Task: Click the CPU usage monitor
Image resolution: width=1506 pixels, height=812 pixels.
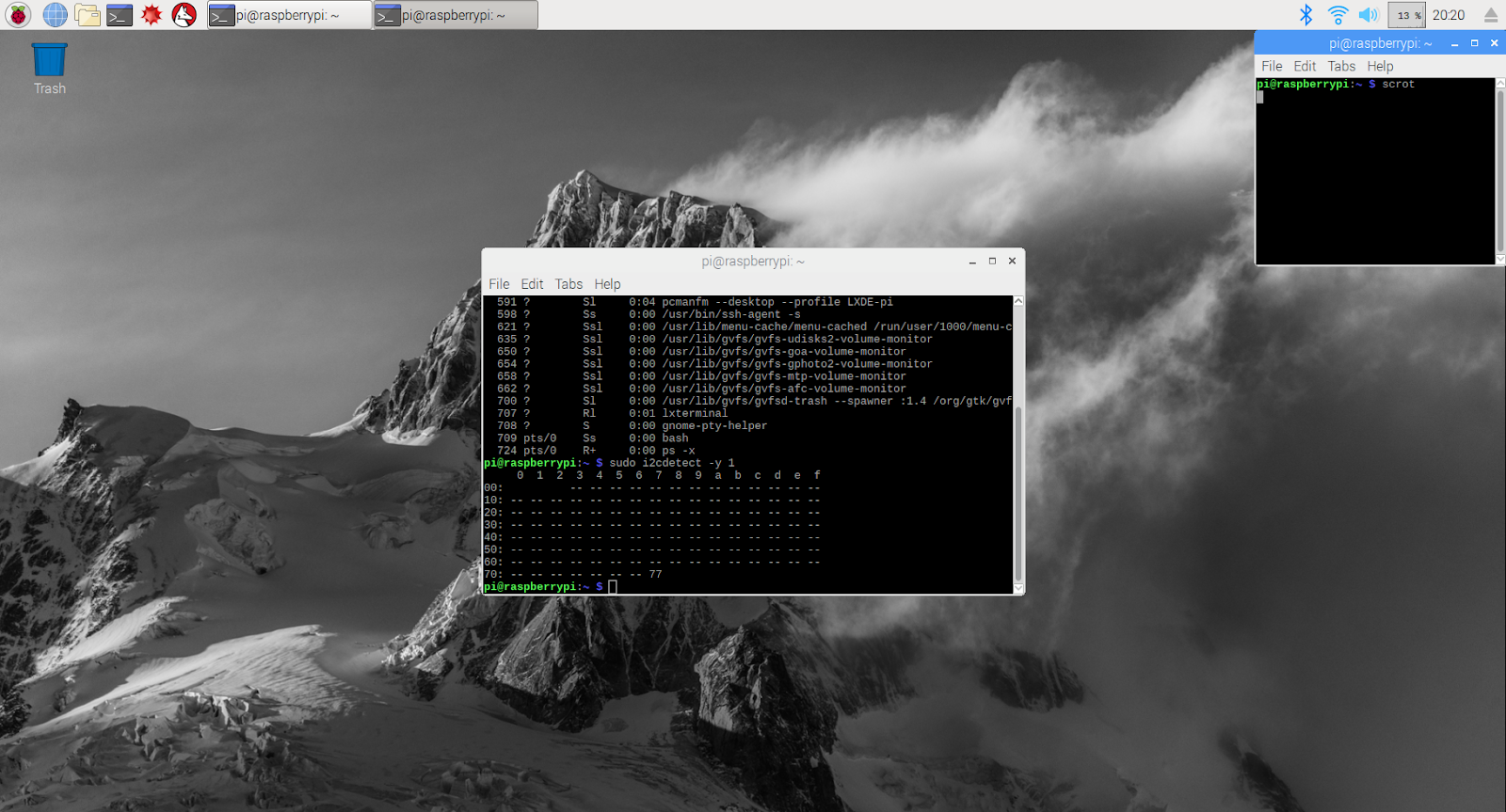Action: point(1407,15)
